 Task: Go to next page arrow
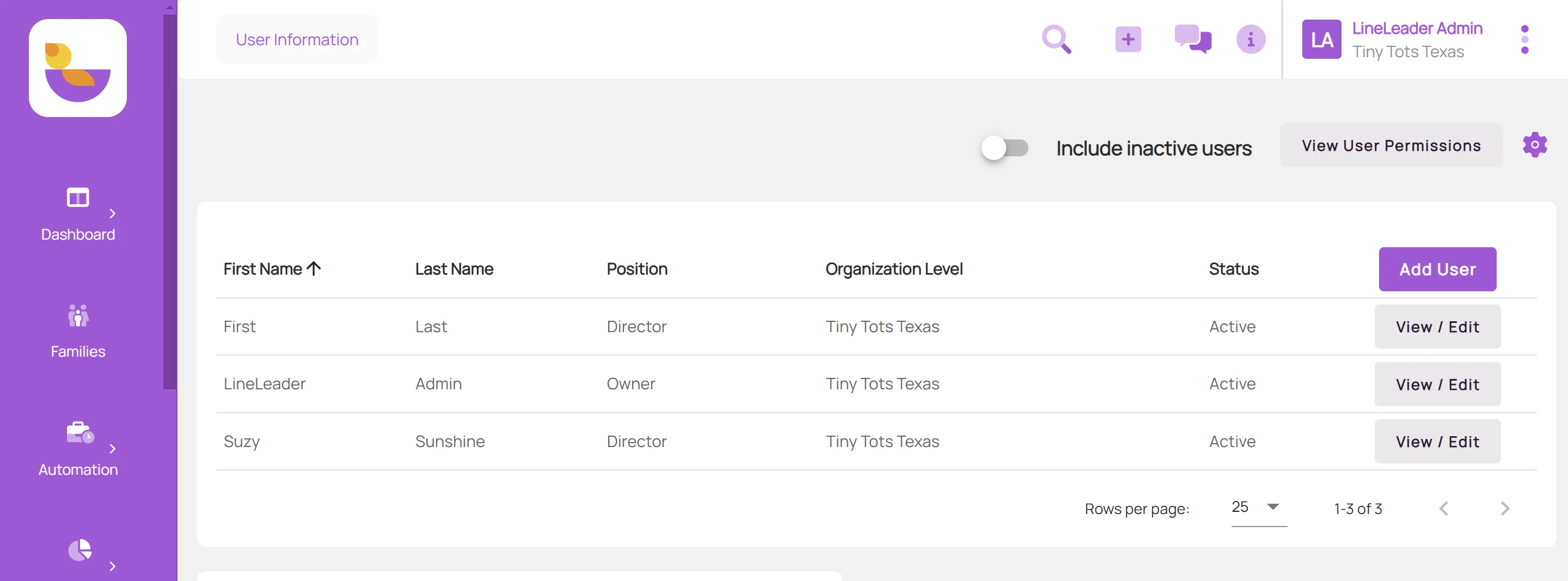point(1505,509)
